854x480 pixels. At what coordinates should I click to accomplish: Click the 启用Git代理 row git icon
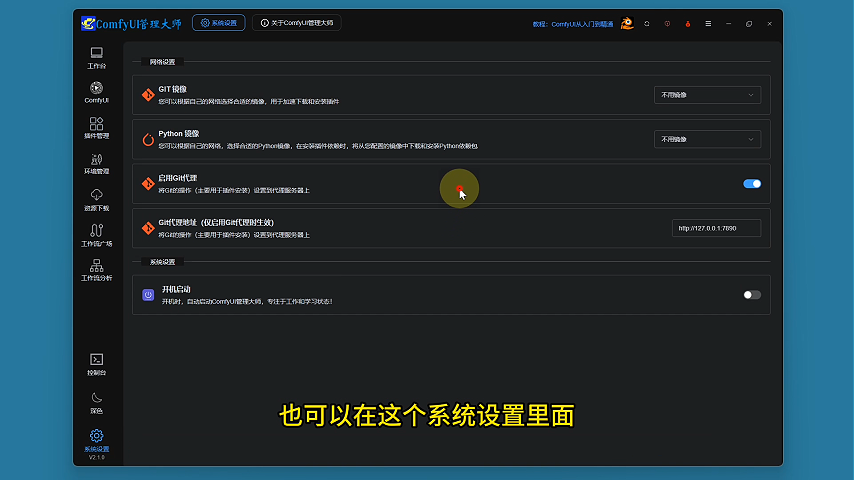tap(148, 184)
